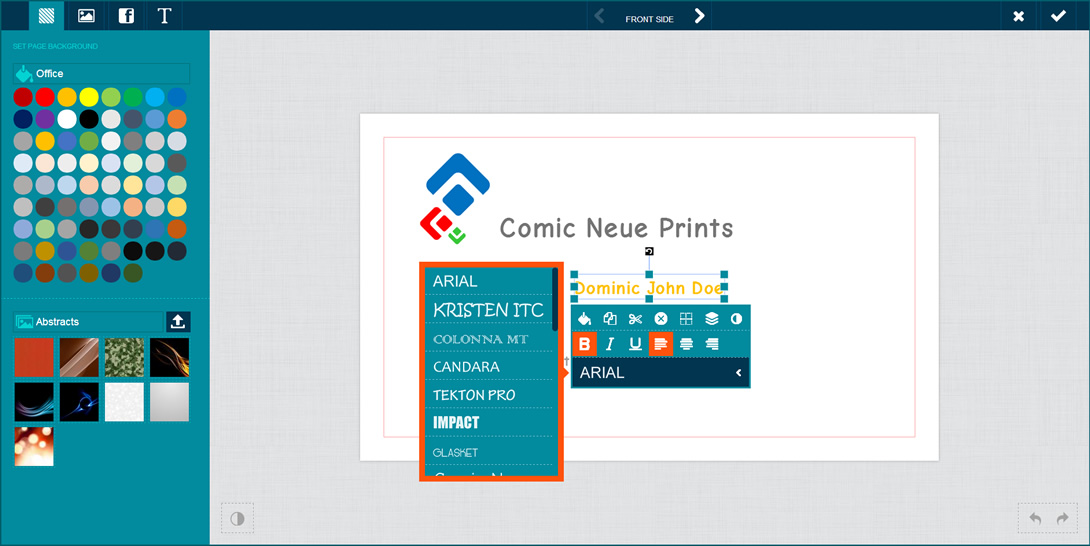Click the previous side left chevron

(x=599, y=16)
